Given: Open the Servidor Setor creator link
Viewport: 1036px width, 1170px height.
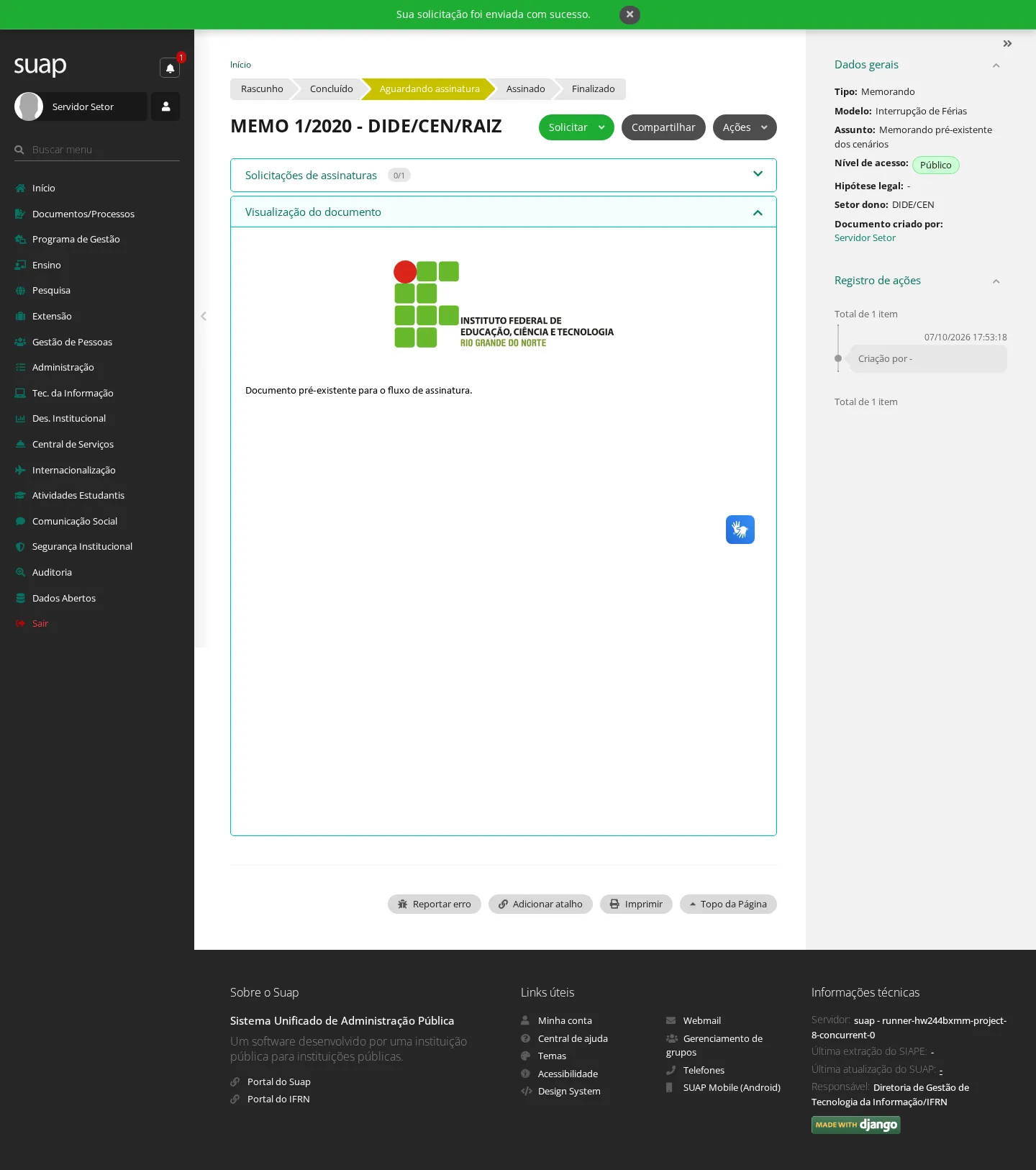Looking at the screenshot, I should [865, 237].
